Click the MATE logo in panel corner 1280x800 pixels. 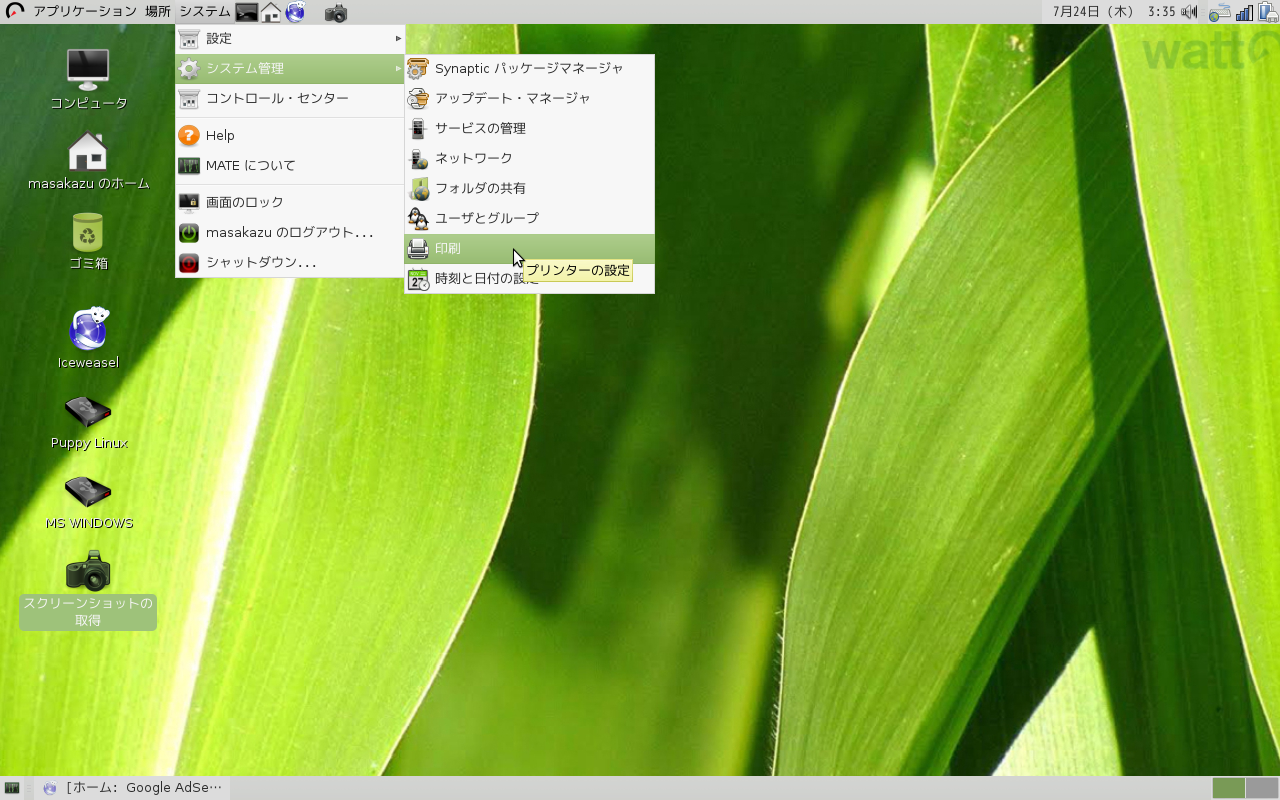(14, 12)
